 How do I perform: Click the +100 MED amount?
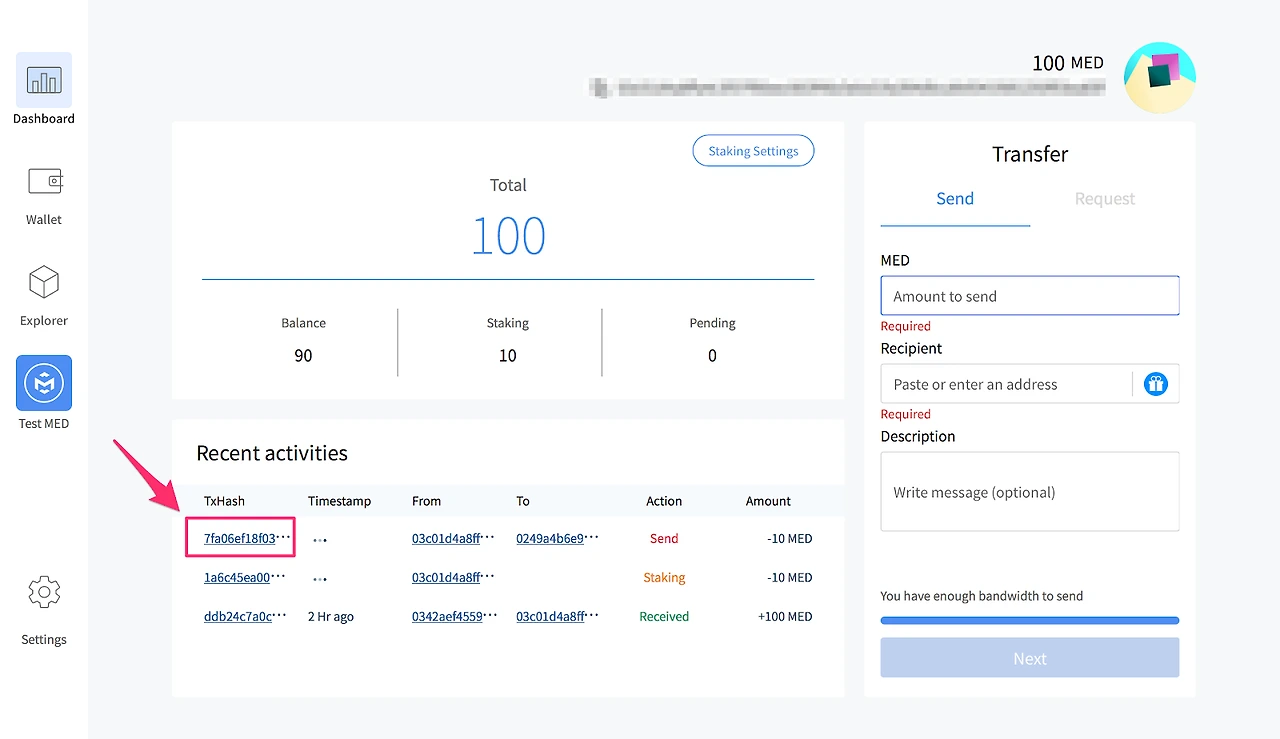click(x=785, y=616)
